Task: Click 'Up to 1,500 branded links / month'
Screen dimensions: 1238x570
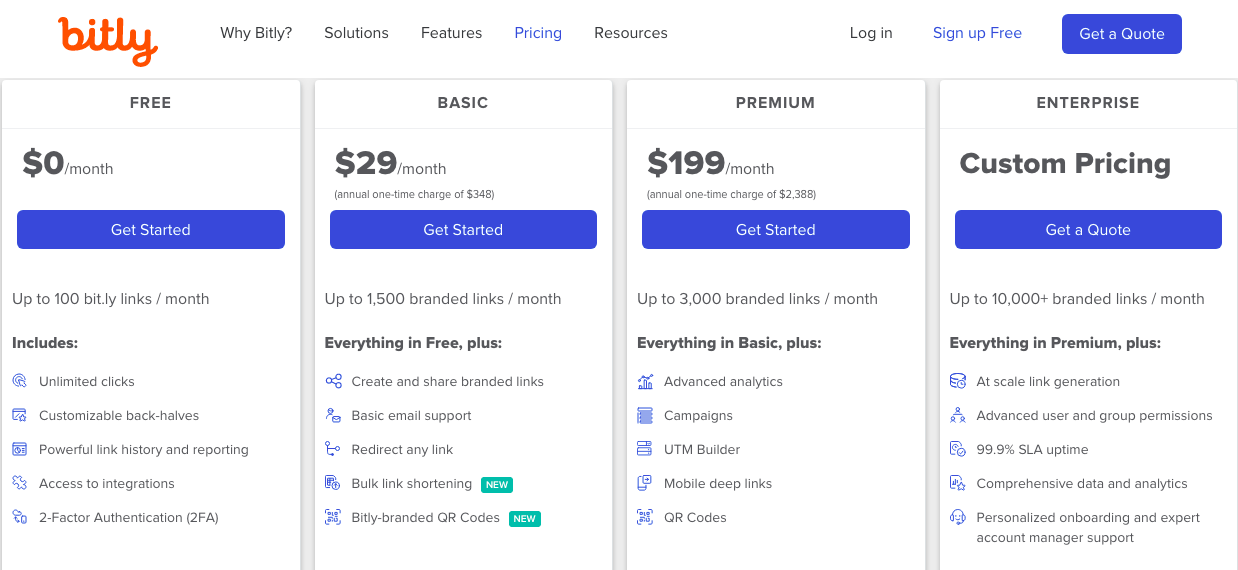Action: [443, 299]
